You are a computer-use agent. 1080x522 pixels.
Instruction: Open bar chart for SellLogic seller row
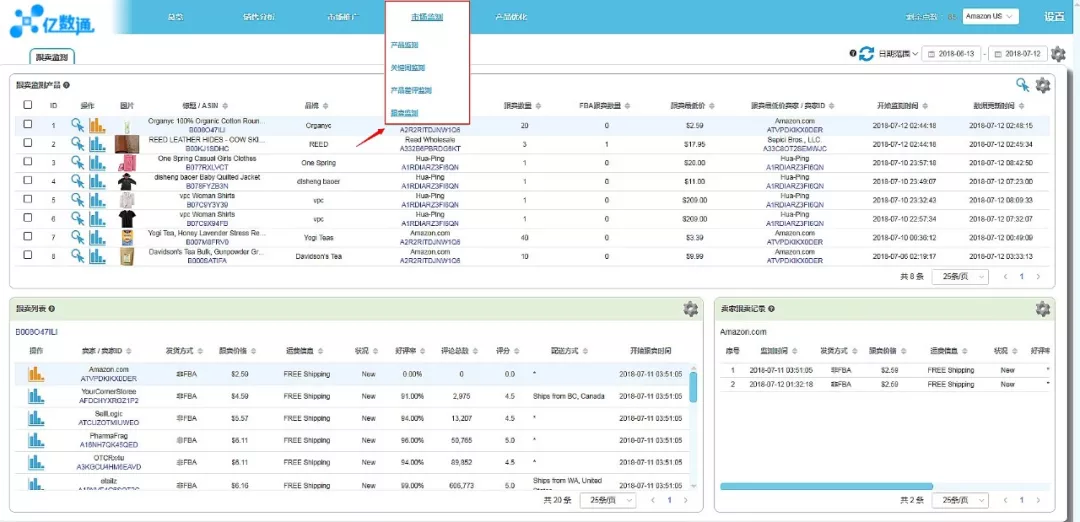click(x=36, y=418)
